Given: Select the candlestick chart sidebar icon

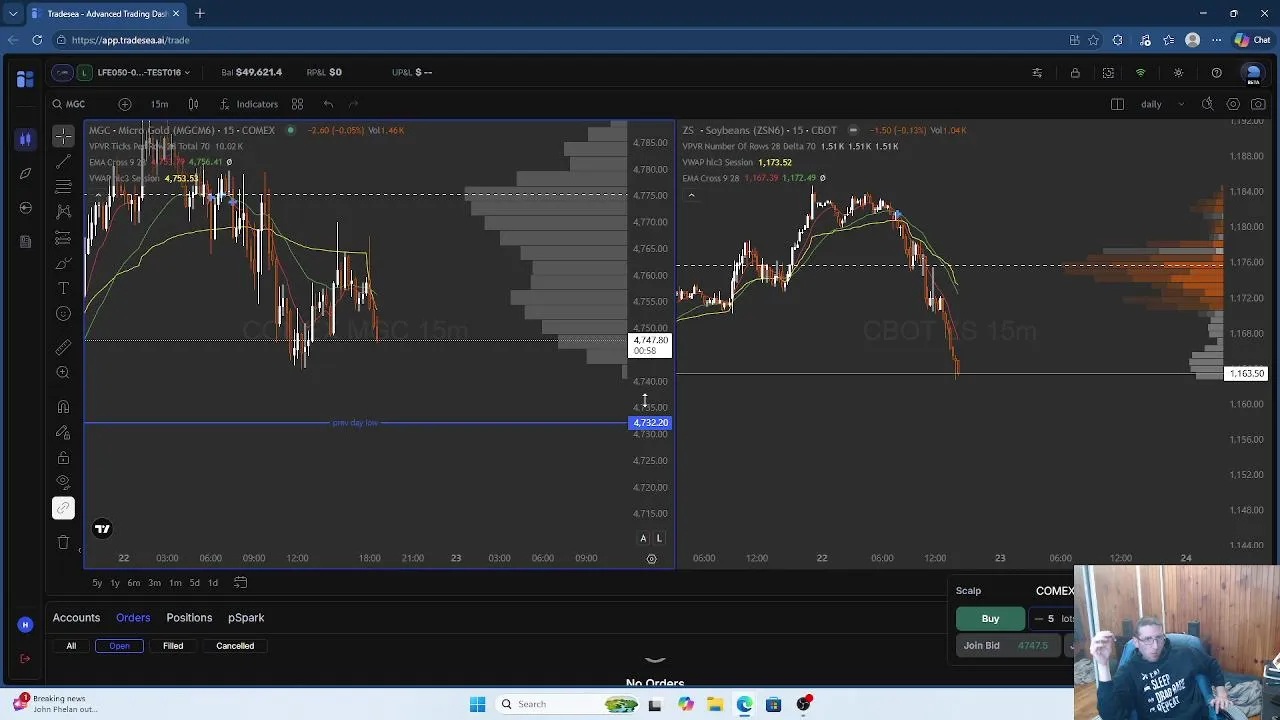Looking at the screenshot, I should coord(25,139).
